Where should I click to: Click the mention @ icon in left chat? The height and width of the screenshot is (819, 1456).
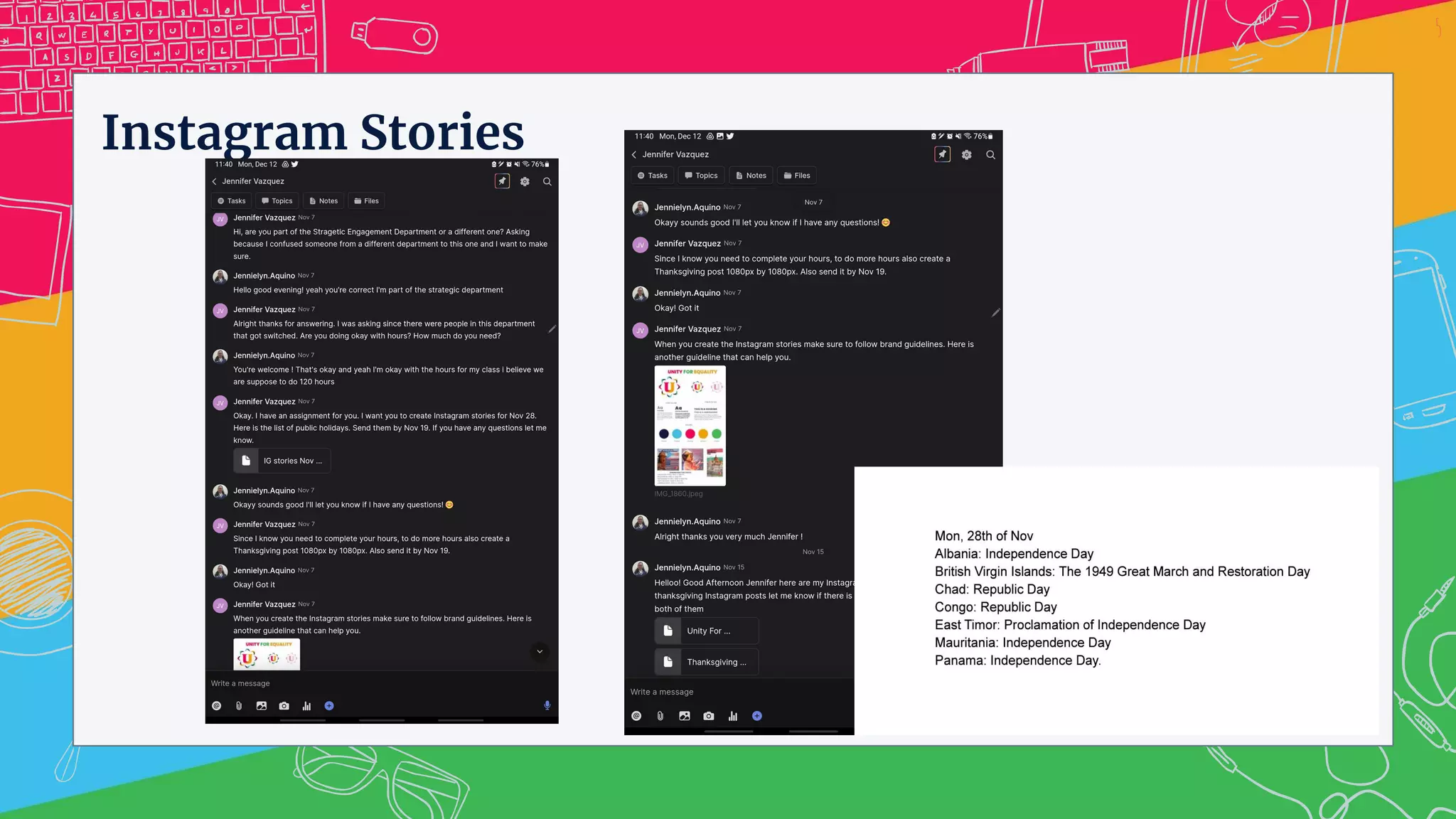pyautogui.click(x=217, y=706)
